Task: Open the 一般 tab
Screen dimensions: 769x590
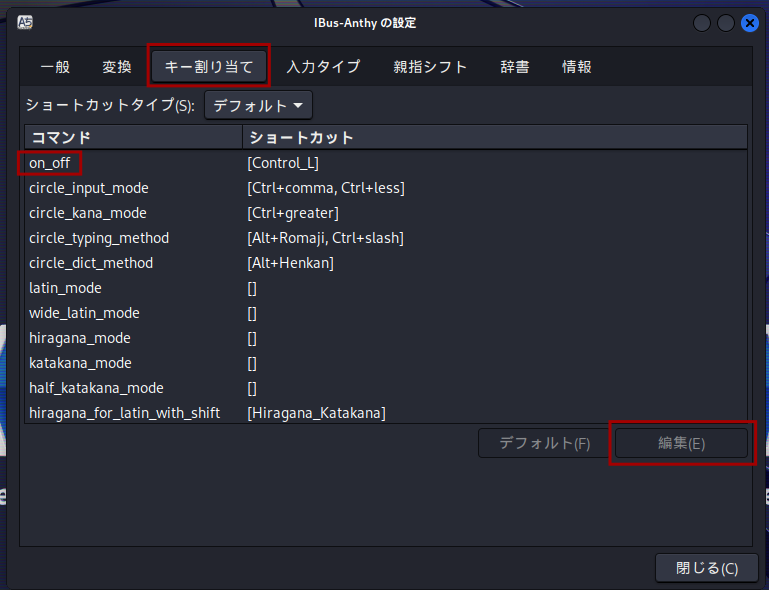Action: (55, 66)
